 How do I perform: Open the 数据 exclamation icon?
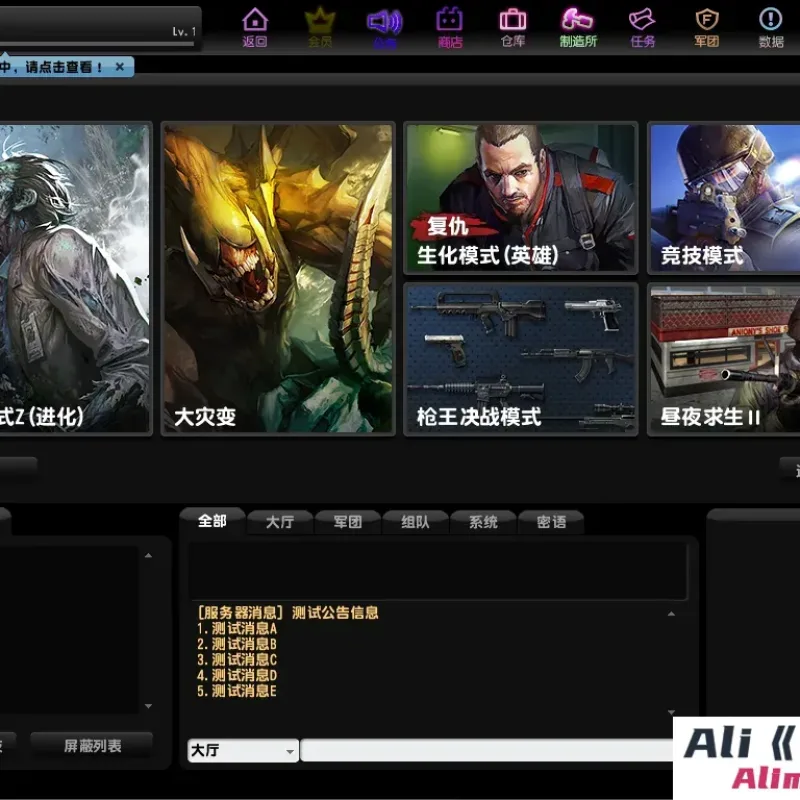point(771,28)
